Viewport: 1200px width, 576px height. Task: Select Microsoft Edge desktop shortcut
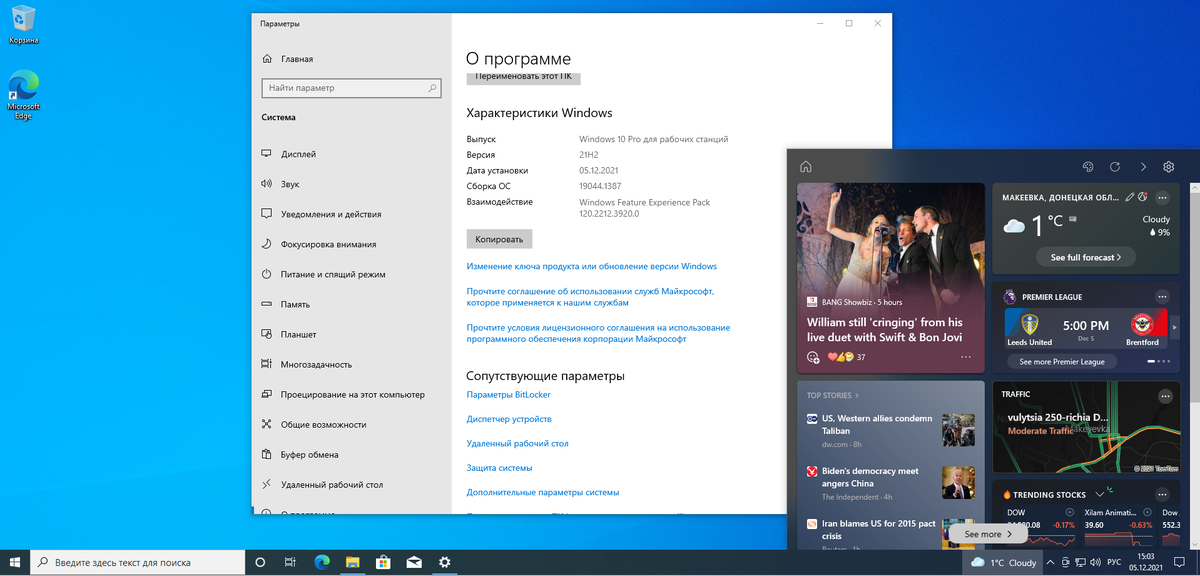[x=24, y=96]
